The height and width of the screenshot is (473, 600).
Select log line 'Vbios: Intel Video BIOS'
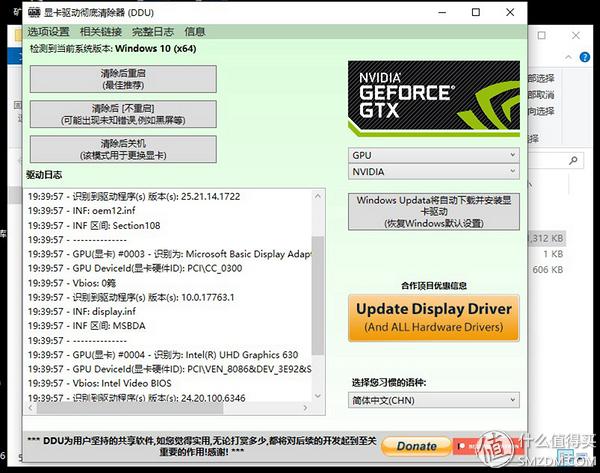99,383
